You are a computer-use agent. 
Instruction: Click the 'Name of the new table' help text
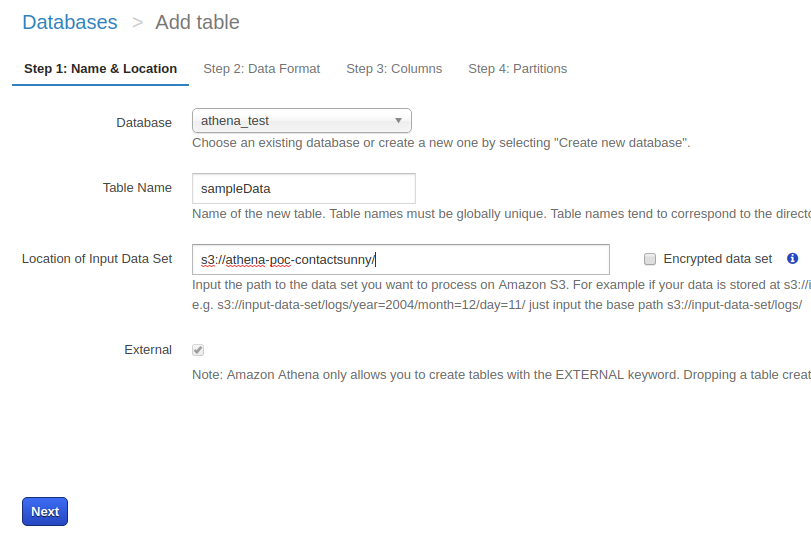pos(501,214)
